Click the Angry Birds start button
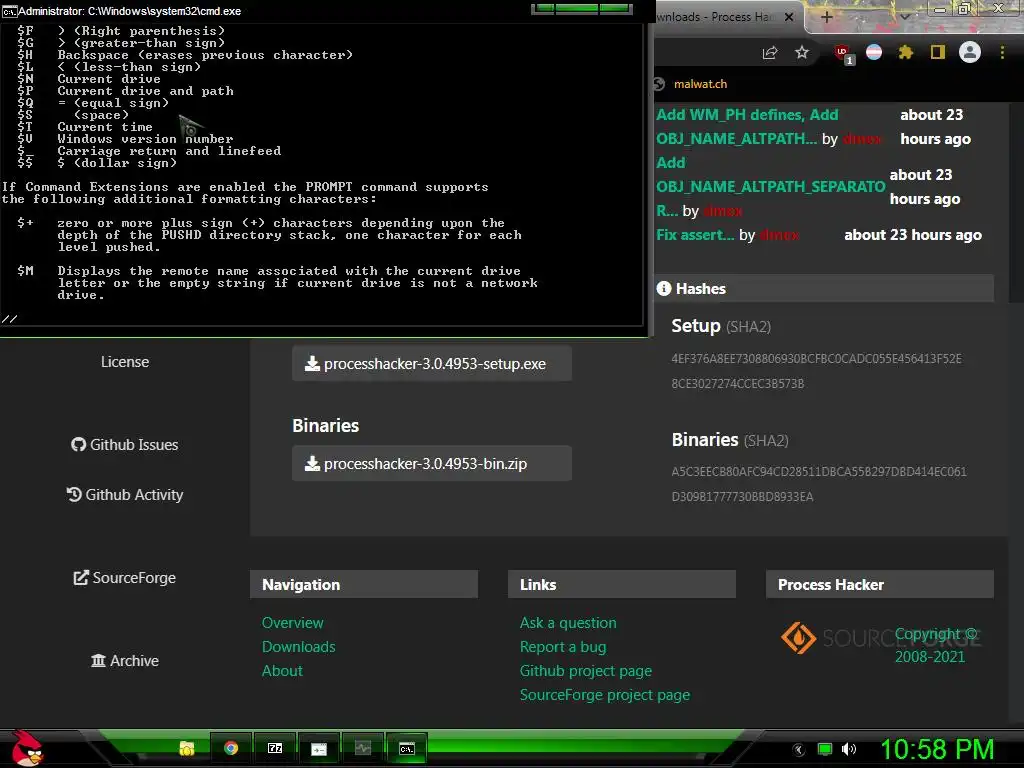The width and height of the screenshot is (1024, 768). (27, 748)
